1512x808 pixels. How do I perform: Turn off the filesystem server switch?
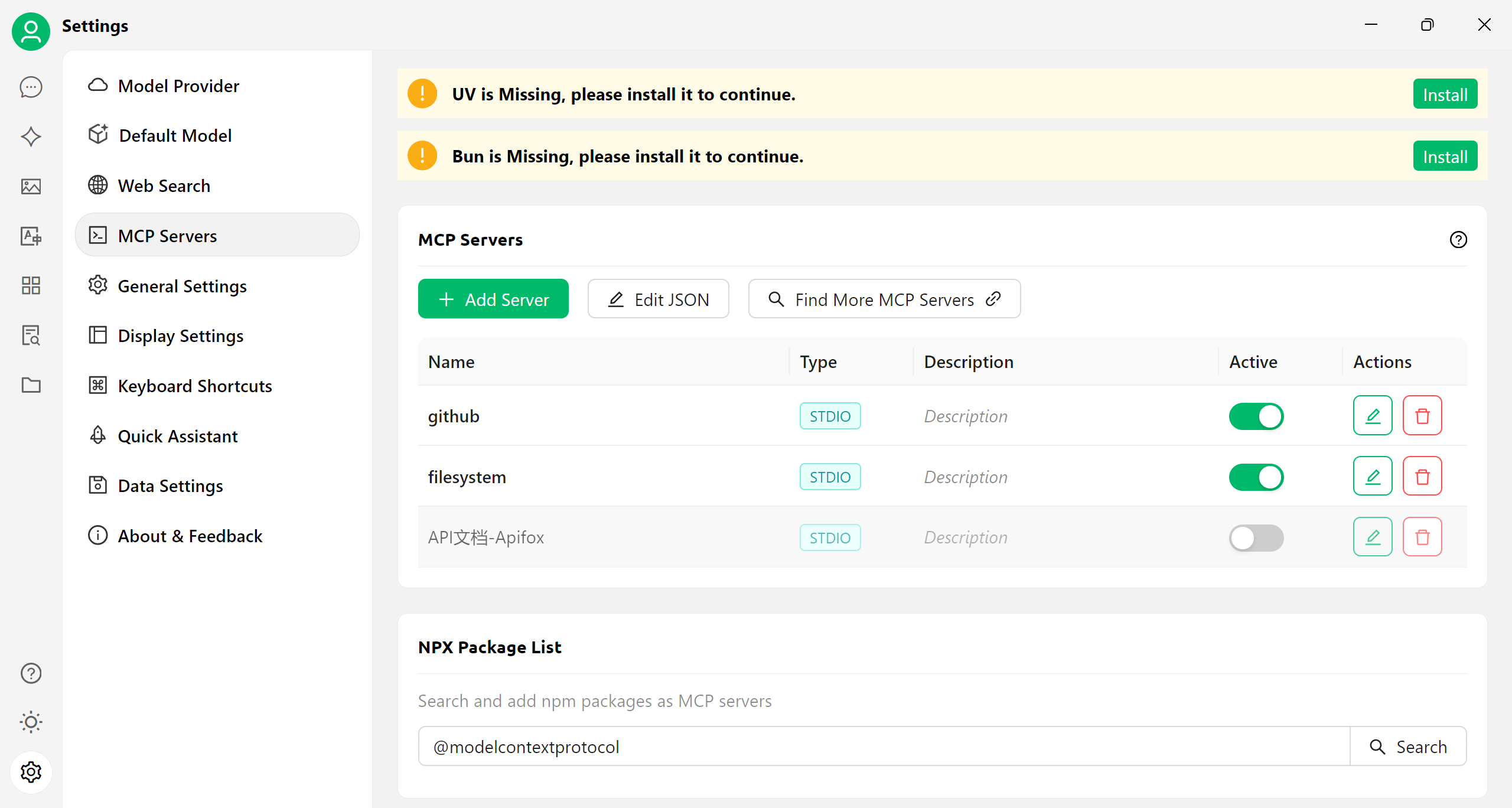1256,477
